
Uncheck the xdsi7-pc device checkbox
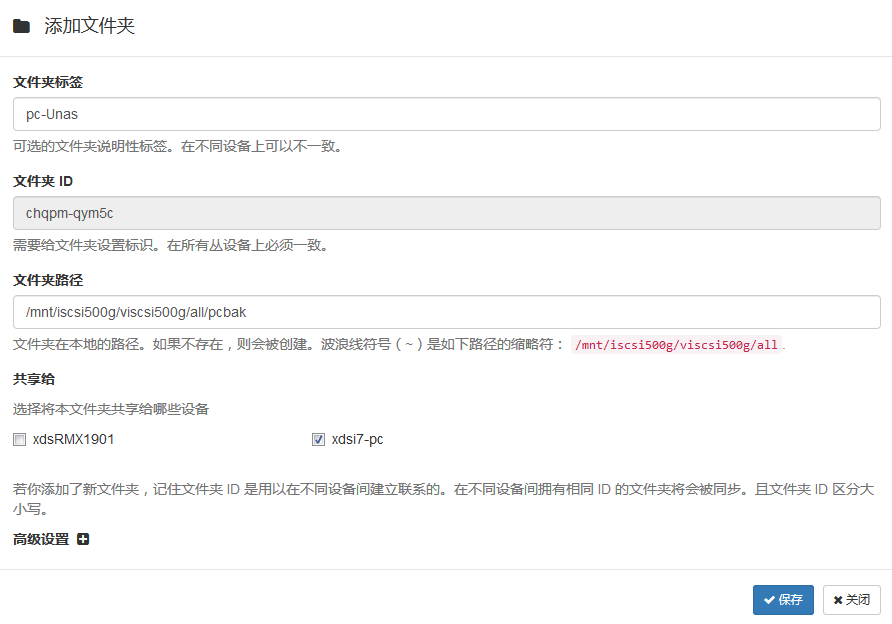318,439
